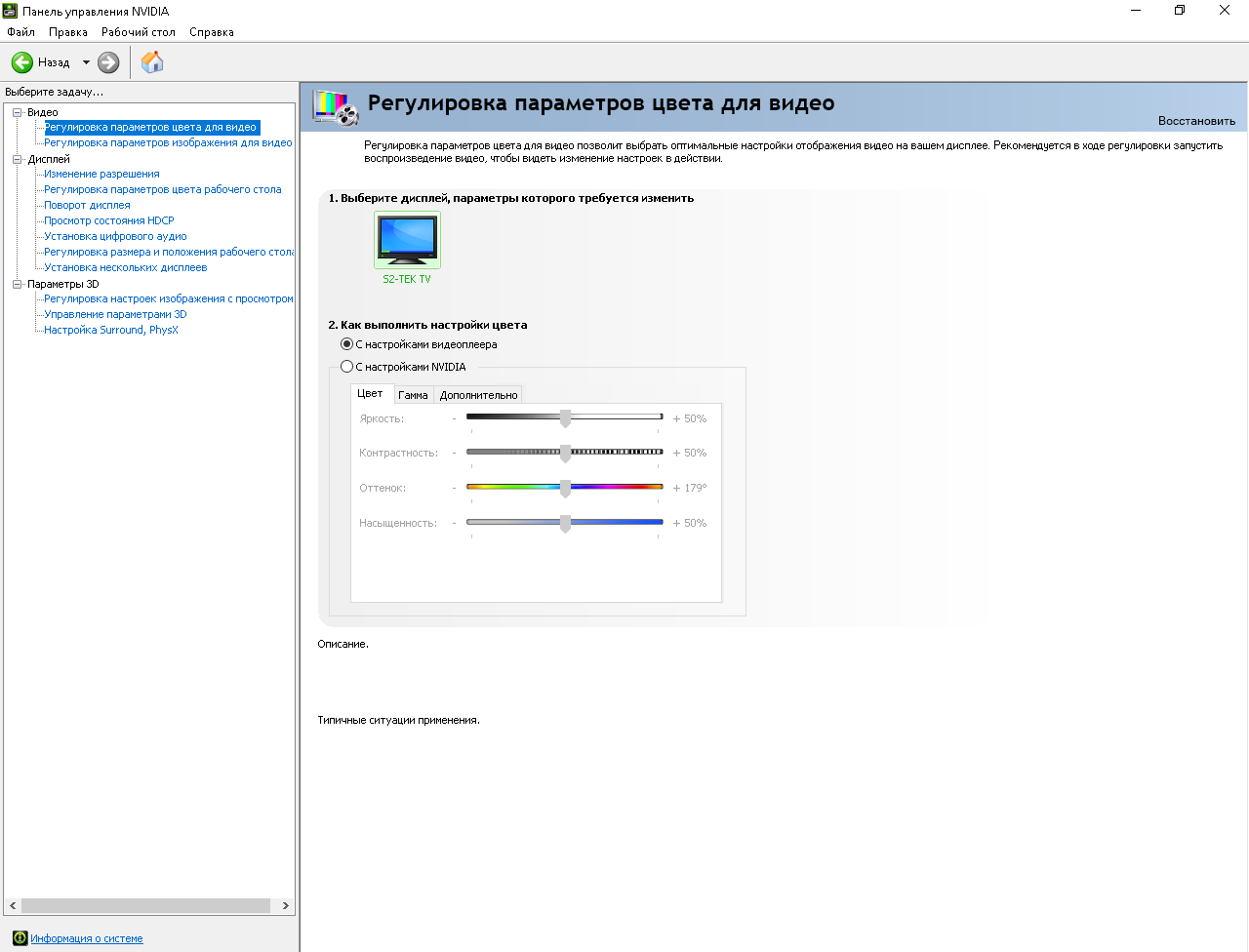
Task: Click the 'Назад' button label
Action: pos(54,62)
